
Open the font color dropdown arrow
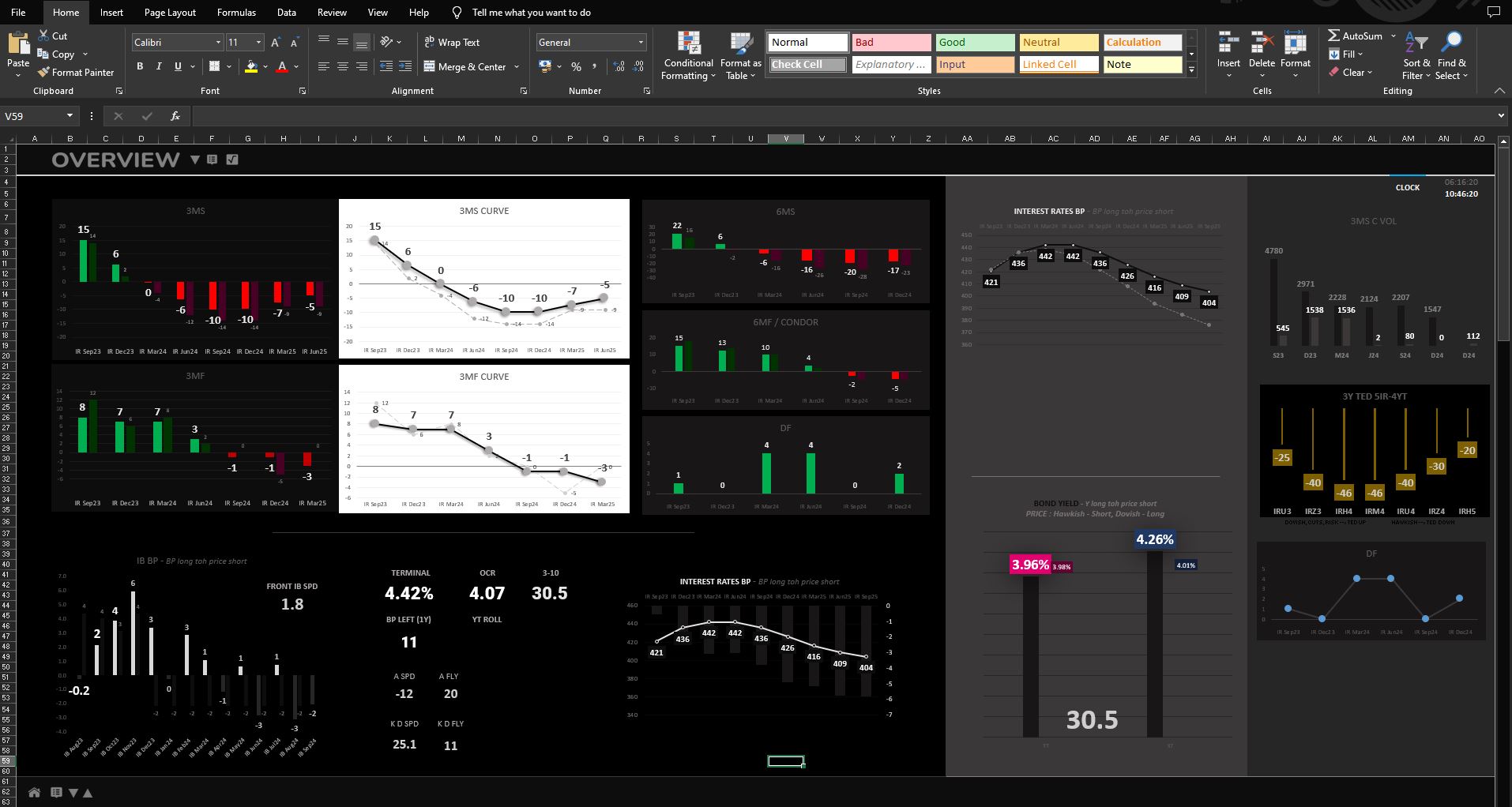(296, 67)
